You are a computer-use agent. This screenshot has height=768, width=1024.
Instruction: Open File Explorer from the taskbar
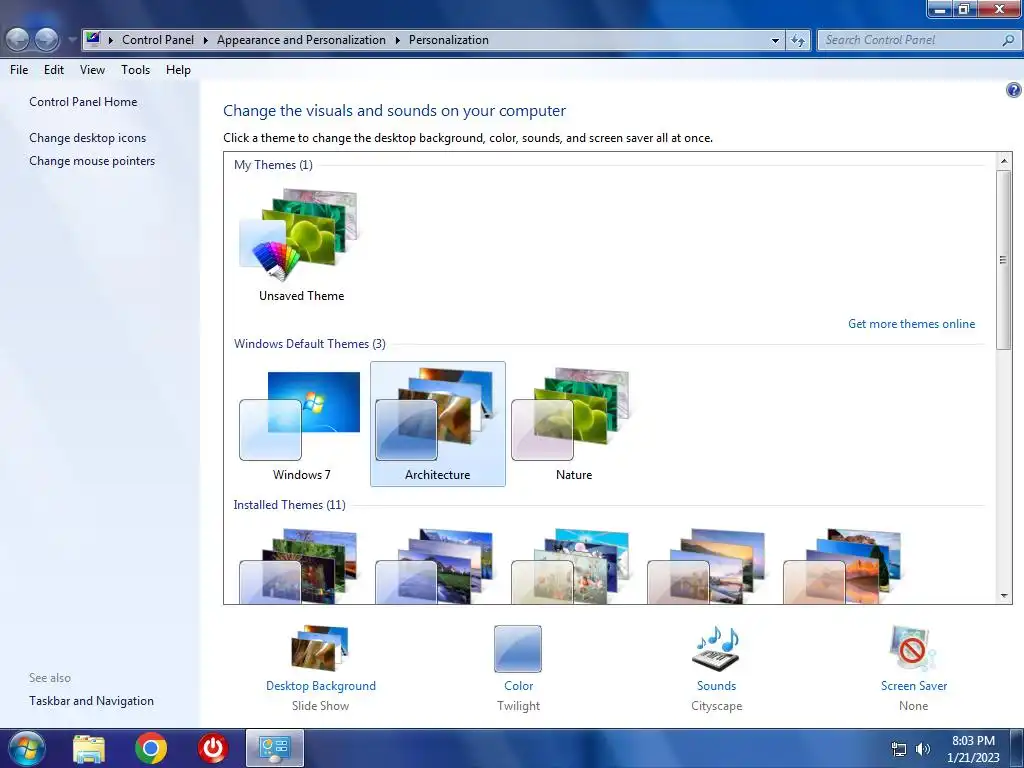click(89, 748)
